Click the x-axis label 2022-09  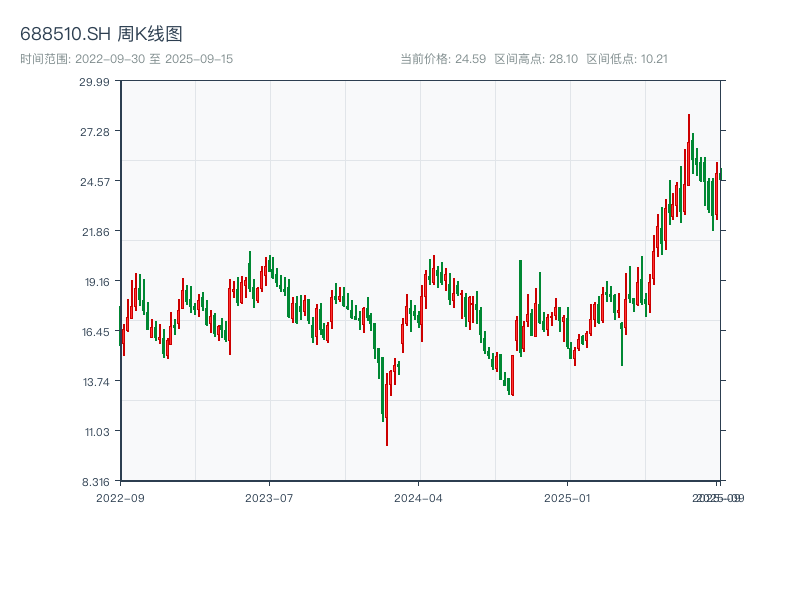[120, 498]
